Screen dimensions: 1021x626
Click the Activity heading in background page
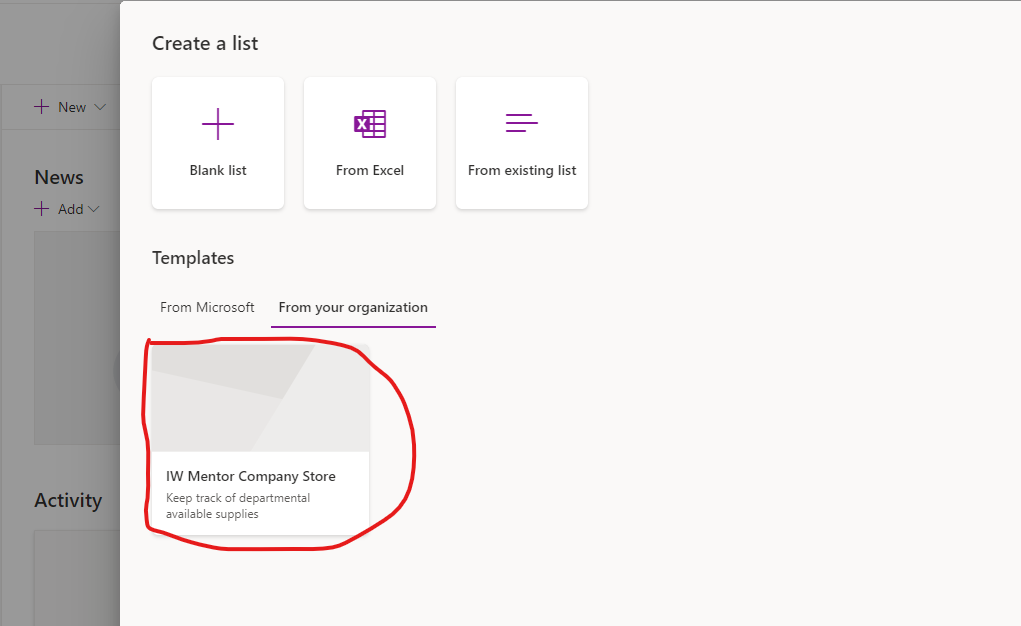[68, 500]
